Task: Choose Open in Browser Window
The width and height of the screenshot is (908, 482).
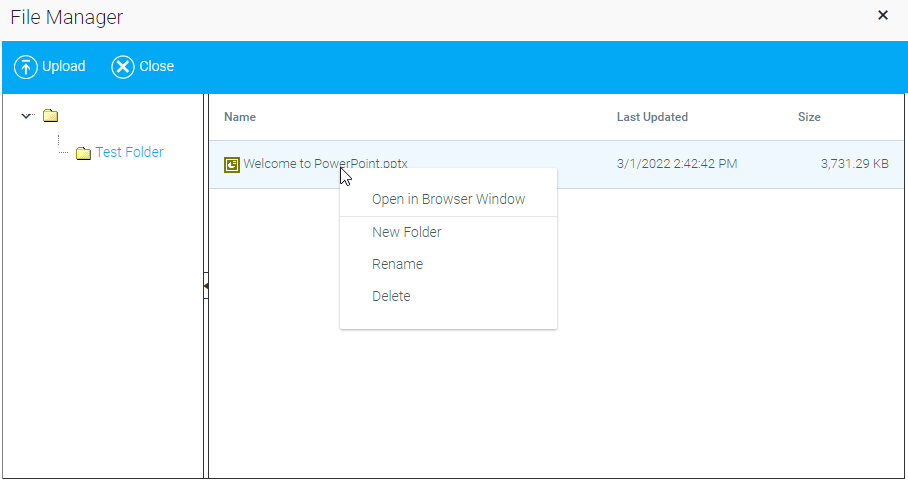Action: (448, 199)
